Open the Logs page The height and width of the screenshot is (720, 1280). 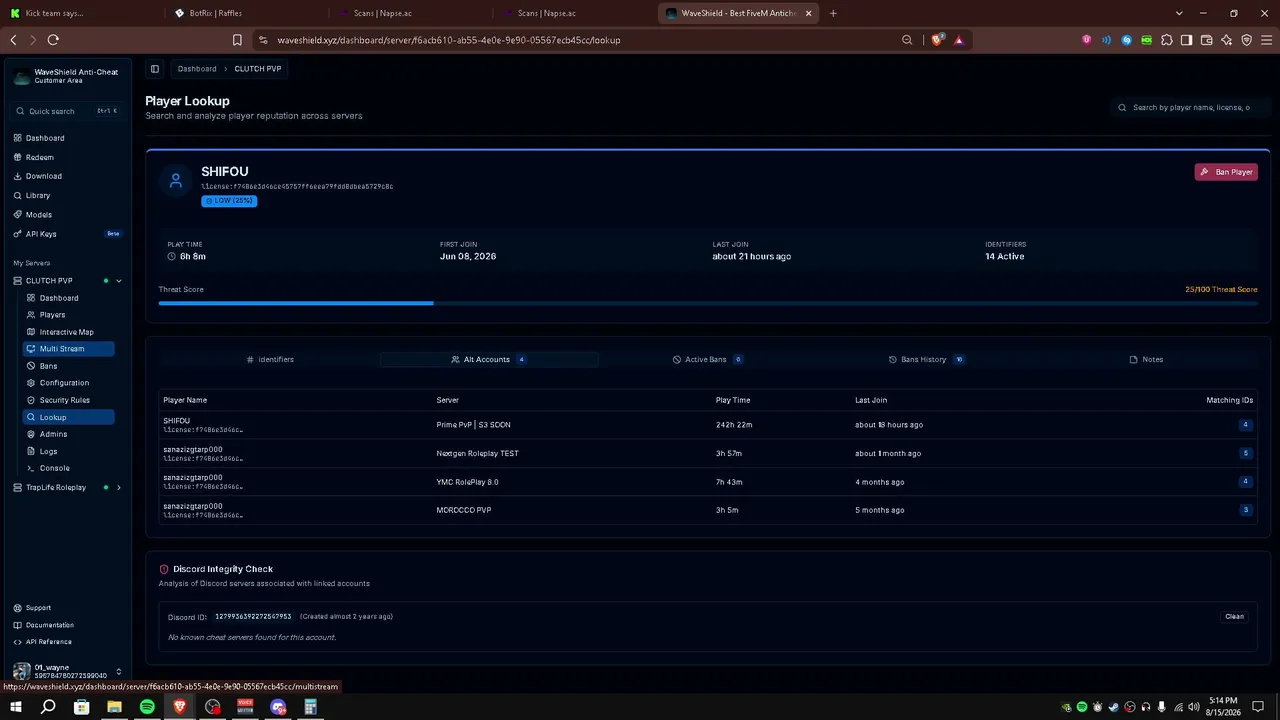[x=48, y=451]
